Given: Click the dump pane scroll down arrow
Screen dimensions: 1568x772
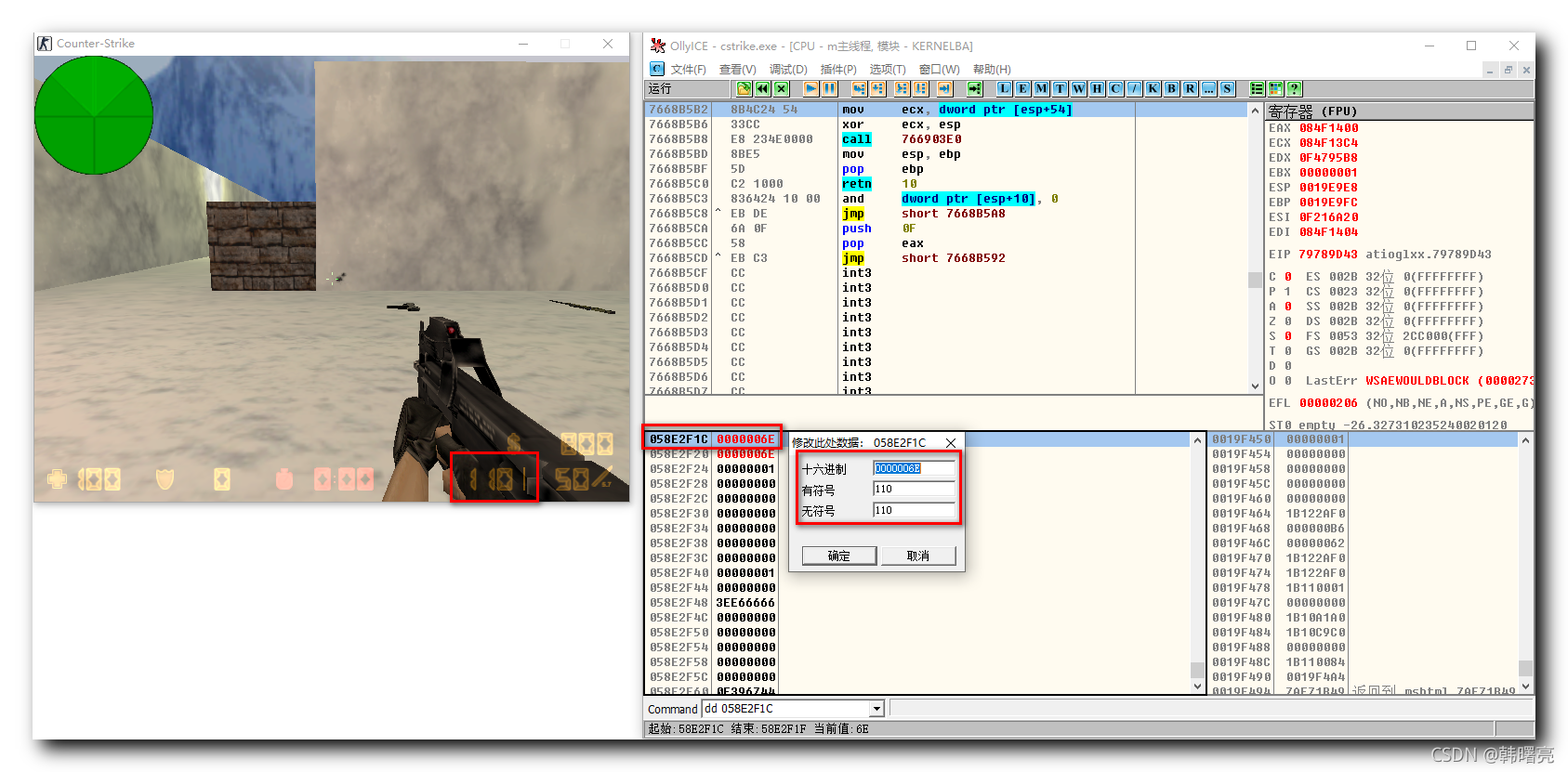Looking at the screenshot, I should click(x=1197, y=686).
